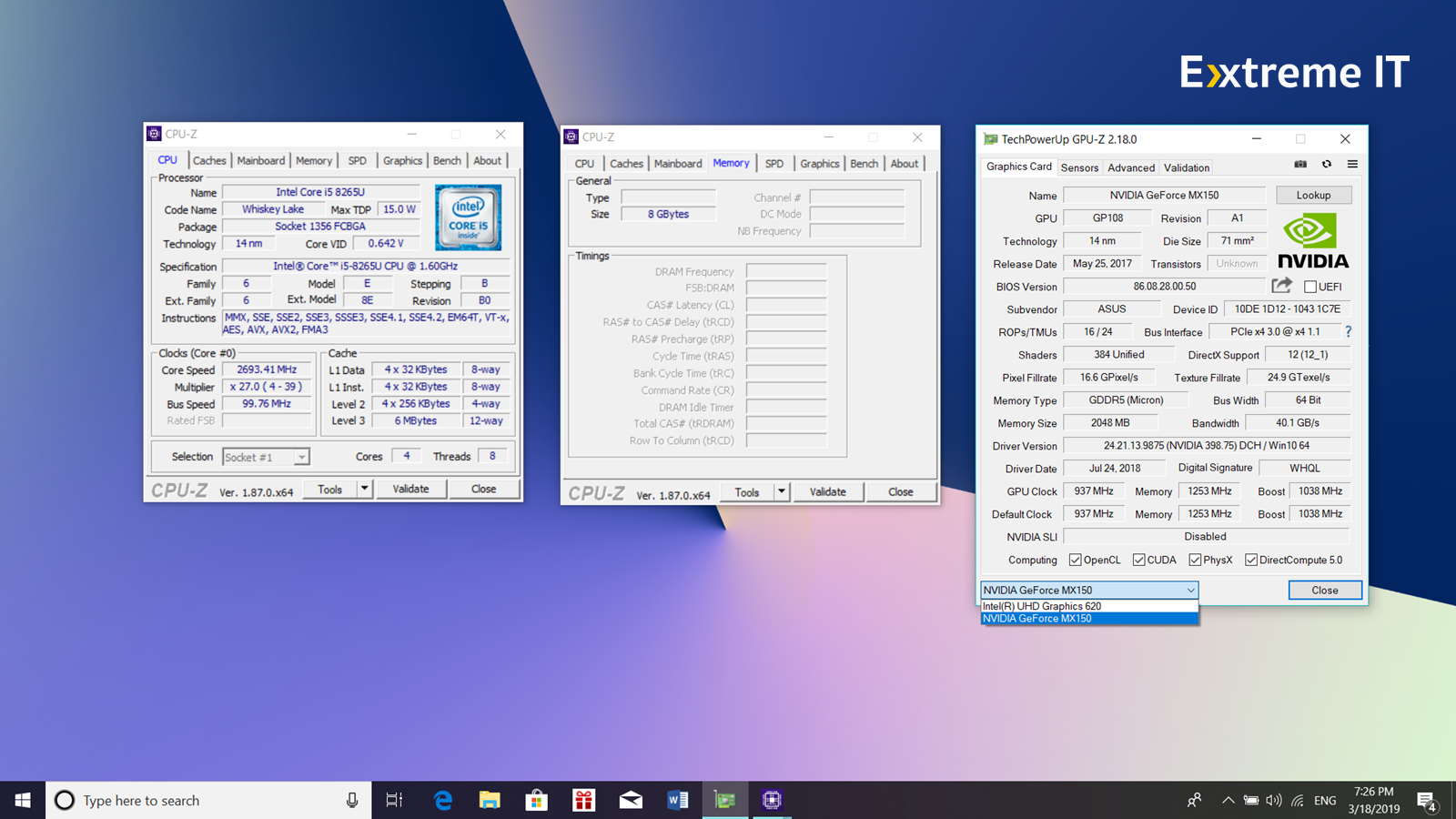This screenshot has width=1456, height=819.
Task: Click the GPU-Z Close button
Action: pyautogui.click(x=1325, y=590)
